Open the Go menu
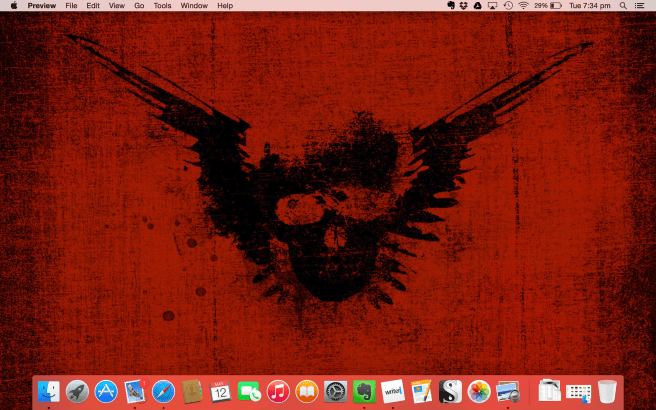 139,5
